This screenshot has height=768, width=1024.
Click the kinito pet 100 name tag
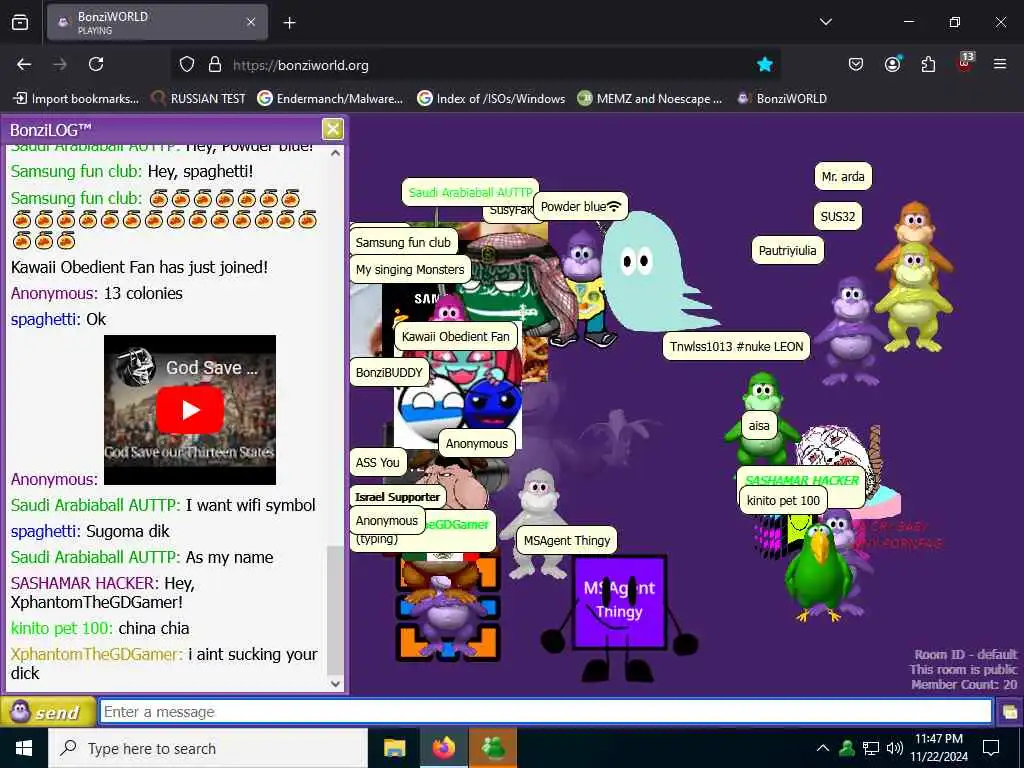pyautogui.click(x=782, y=501)
